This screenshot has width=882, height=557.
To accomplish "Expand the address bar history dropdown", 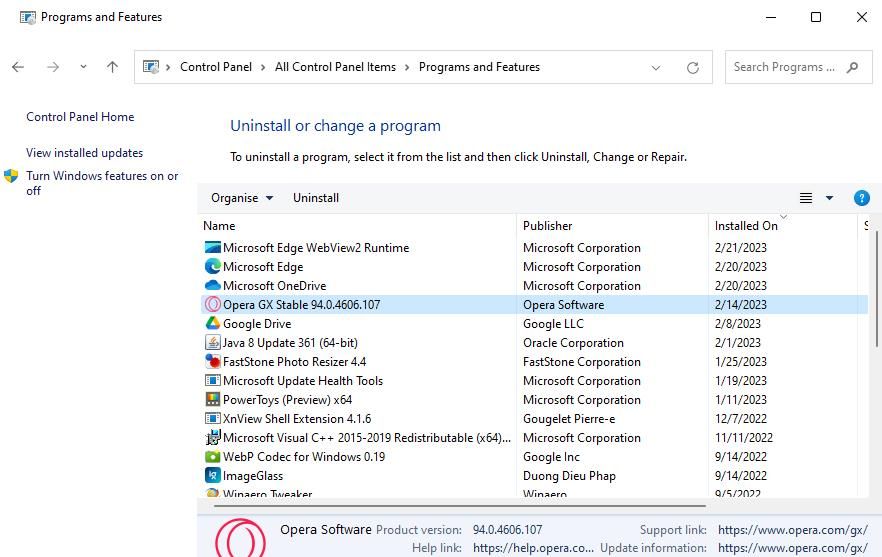I will point(655,68).
